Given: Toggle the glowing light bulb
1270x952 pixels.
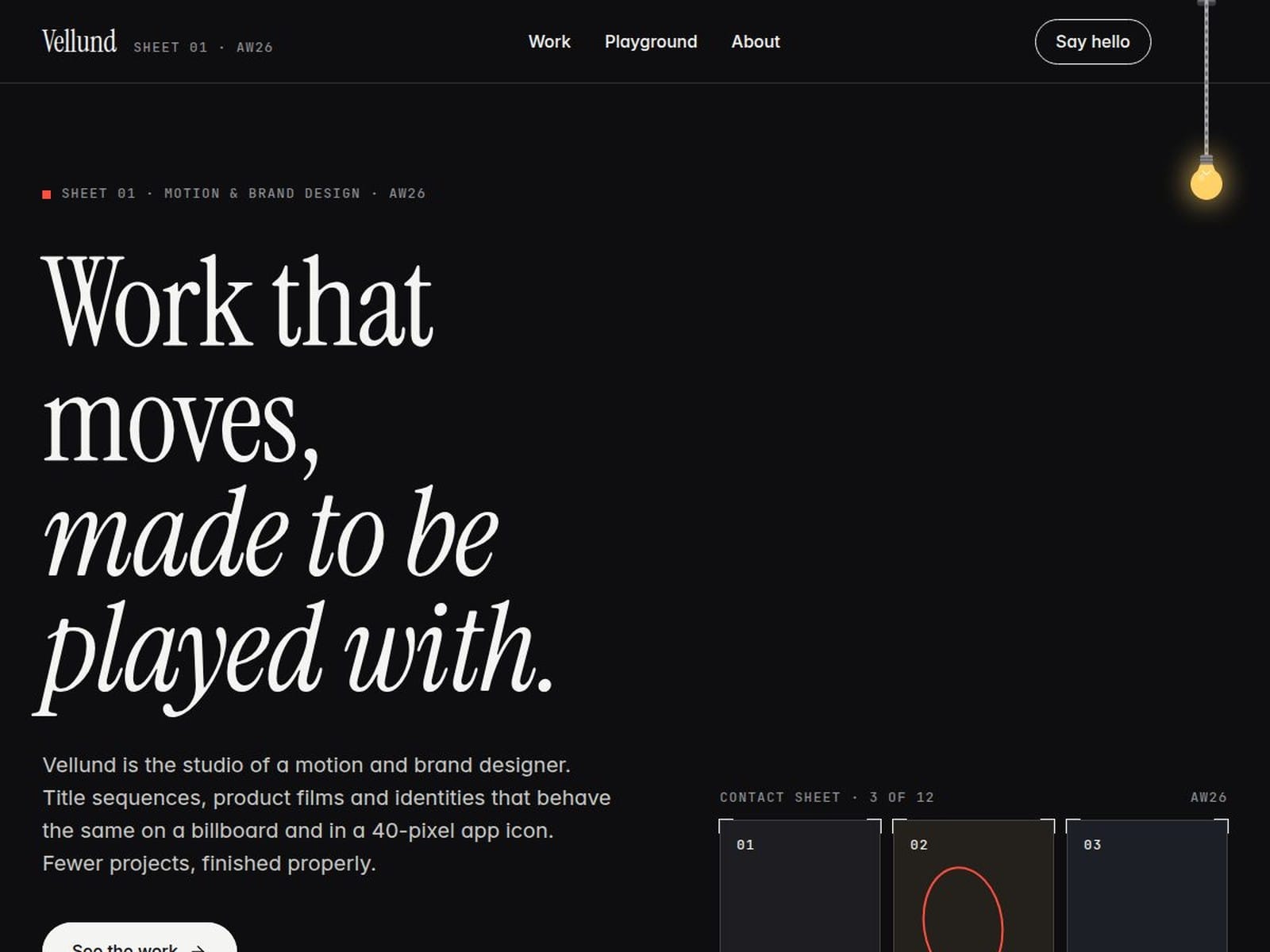Looking at the screenshot, I should (x=1206, y=179).
